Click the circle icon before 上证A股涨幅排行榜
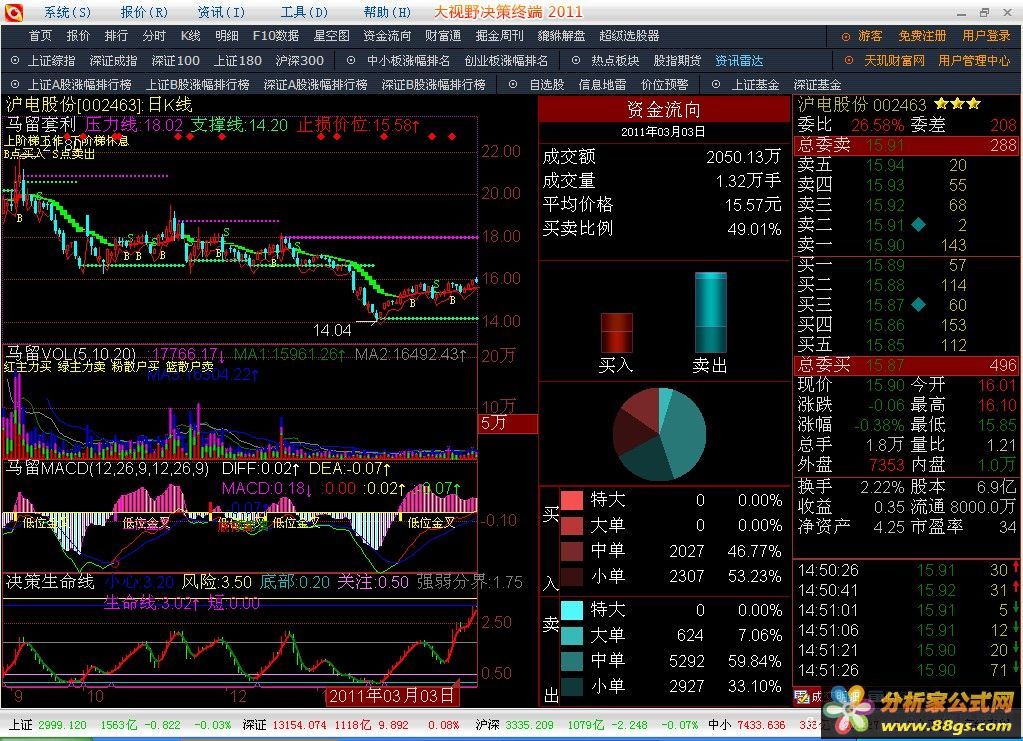 click(x=15, y=85)
